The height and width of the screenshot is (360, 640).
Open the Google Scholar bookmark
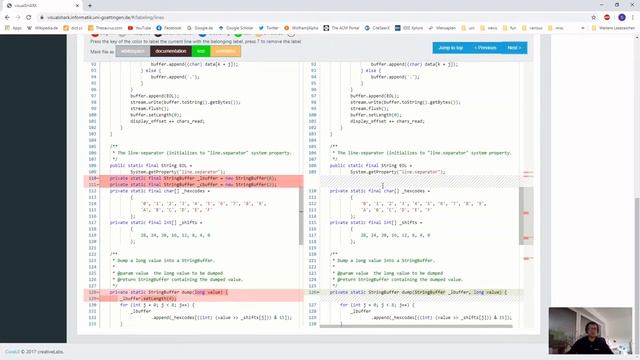click(236, 28)
